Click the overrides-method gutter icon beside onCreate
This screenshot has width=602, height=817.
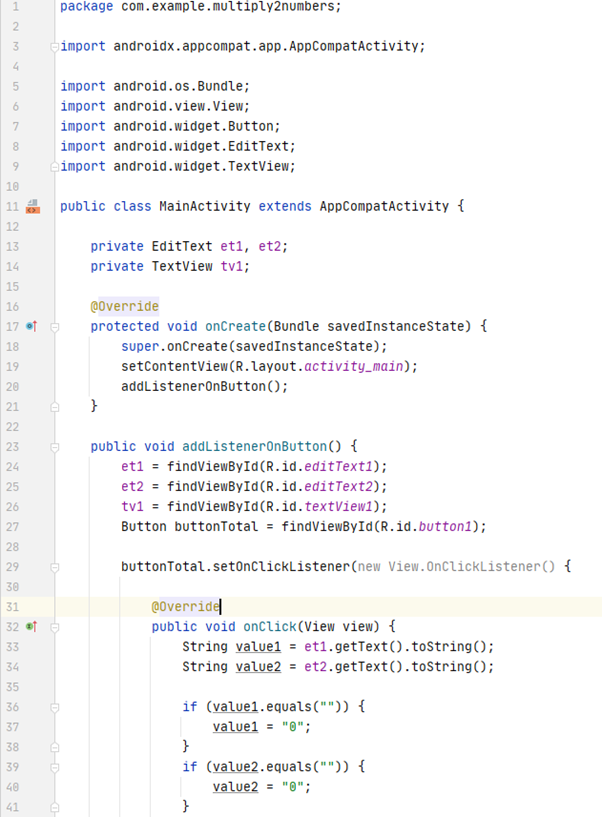32,326
